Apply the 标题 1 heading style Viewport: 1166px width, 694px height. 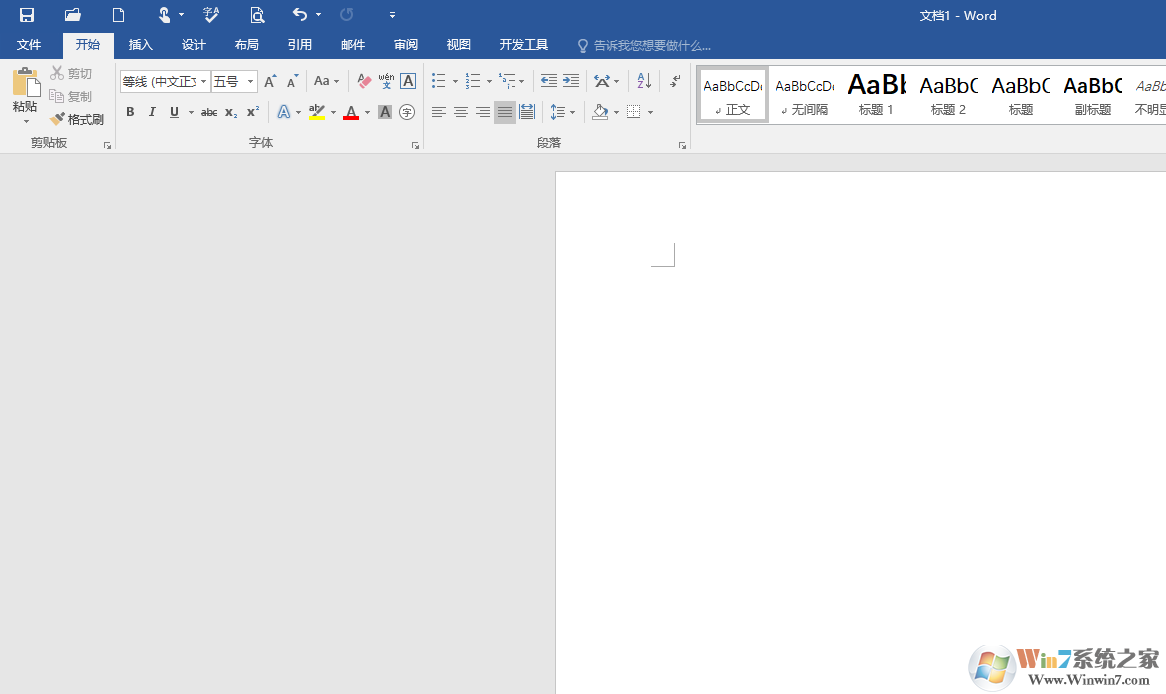[876, 95]
